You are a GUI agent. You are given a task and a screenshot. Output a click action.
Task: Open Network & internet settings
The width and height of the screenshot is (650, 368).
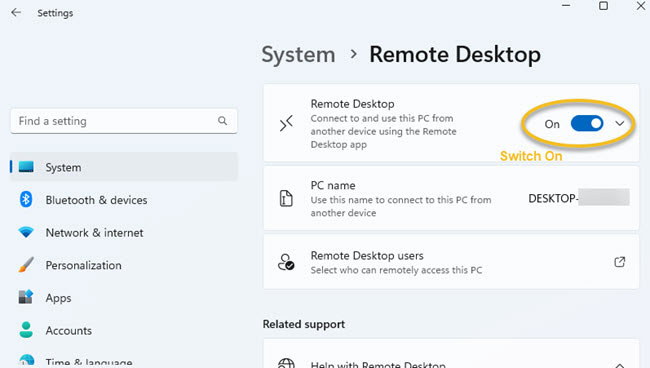124,232
